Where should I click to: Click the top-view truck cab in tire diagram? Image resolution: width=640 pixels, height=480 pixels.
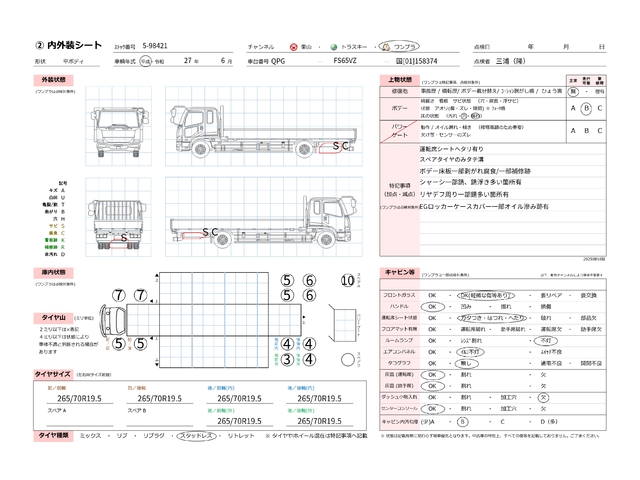[x=113, y=320]
